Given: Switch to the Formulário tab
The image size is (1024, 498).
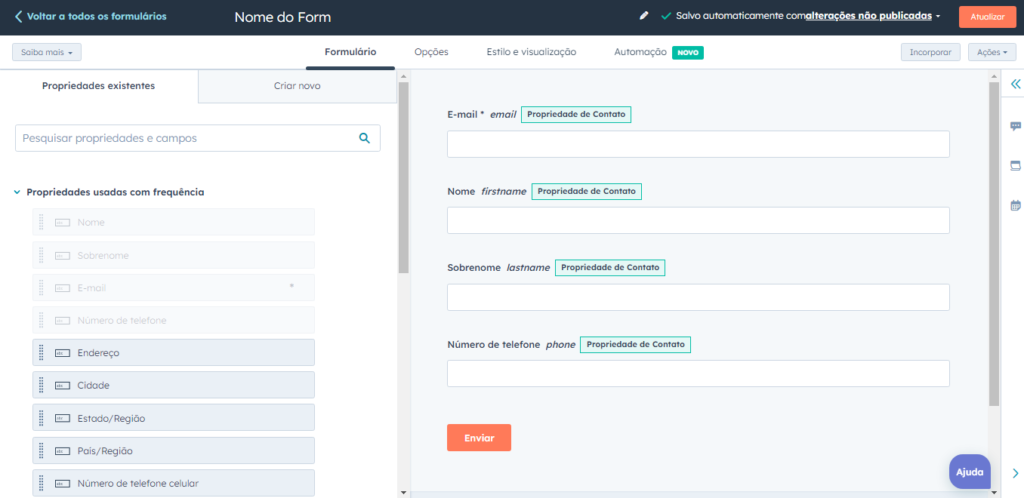Looking at the screenshot, I should pos(350,52).
